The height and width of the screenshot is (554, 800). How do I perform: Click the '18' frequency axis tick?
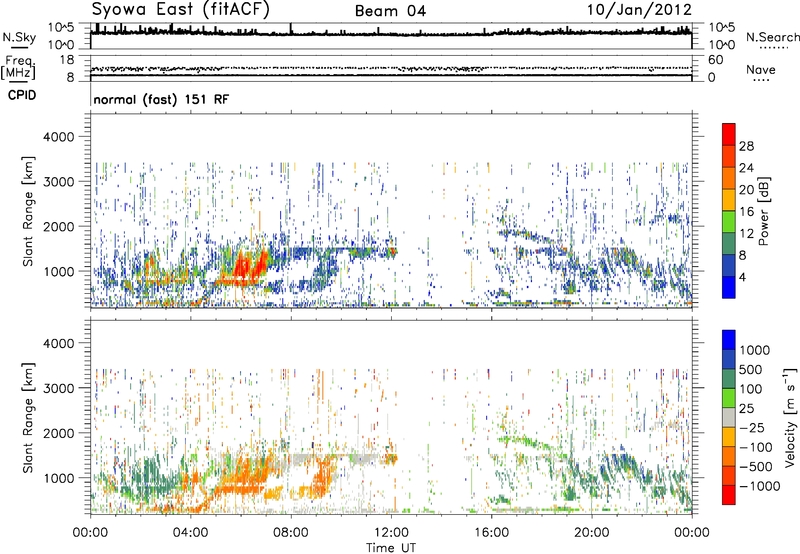point(67,60)
